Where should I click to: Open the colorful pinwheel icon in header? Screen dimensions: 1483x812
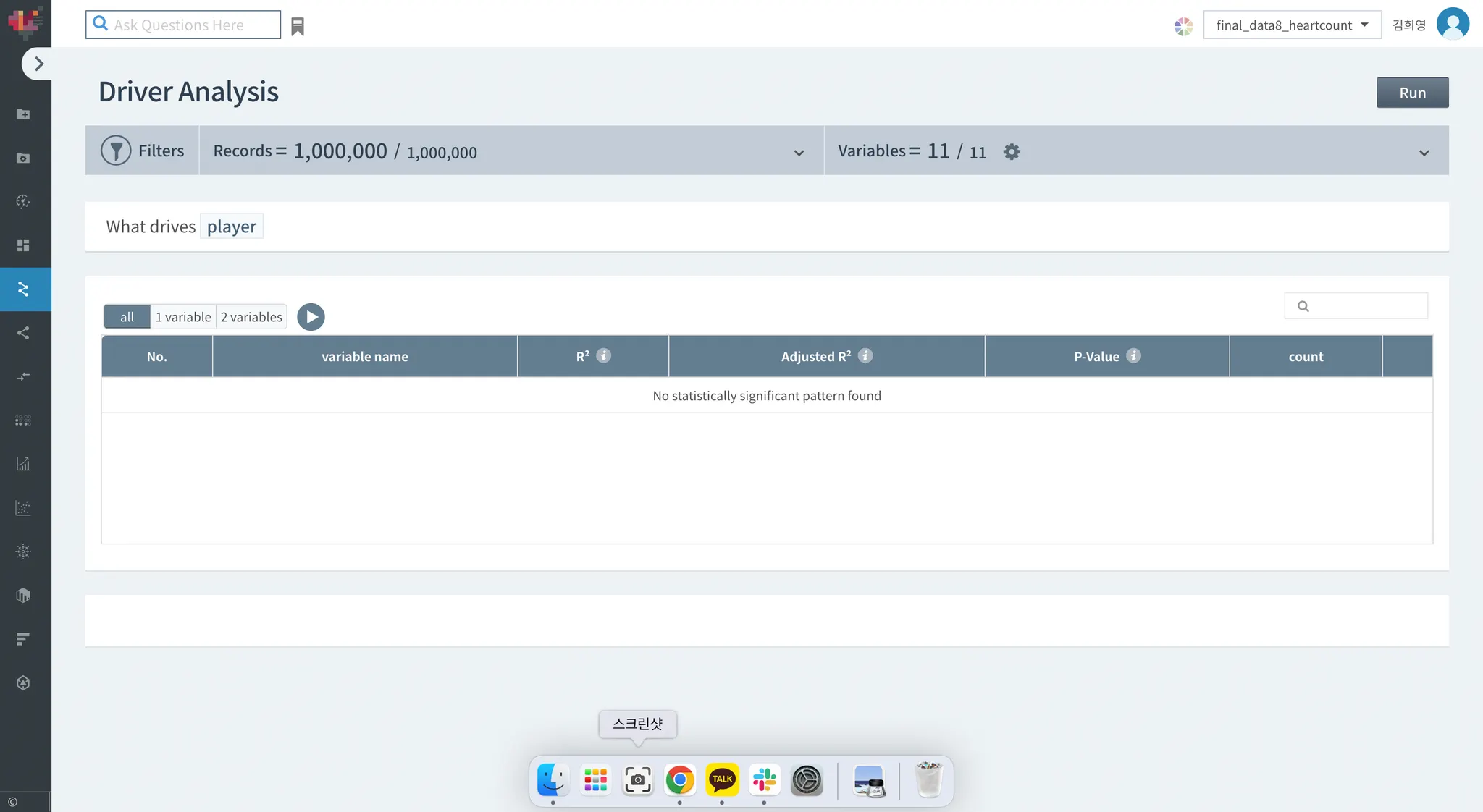pyautogui.click(x=1183, y=27)
